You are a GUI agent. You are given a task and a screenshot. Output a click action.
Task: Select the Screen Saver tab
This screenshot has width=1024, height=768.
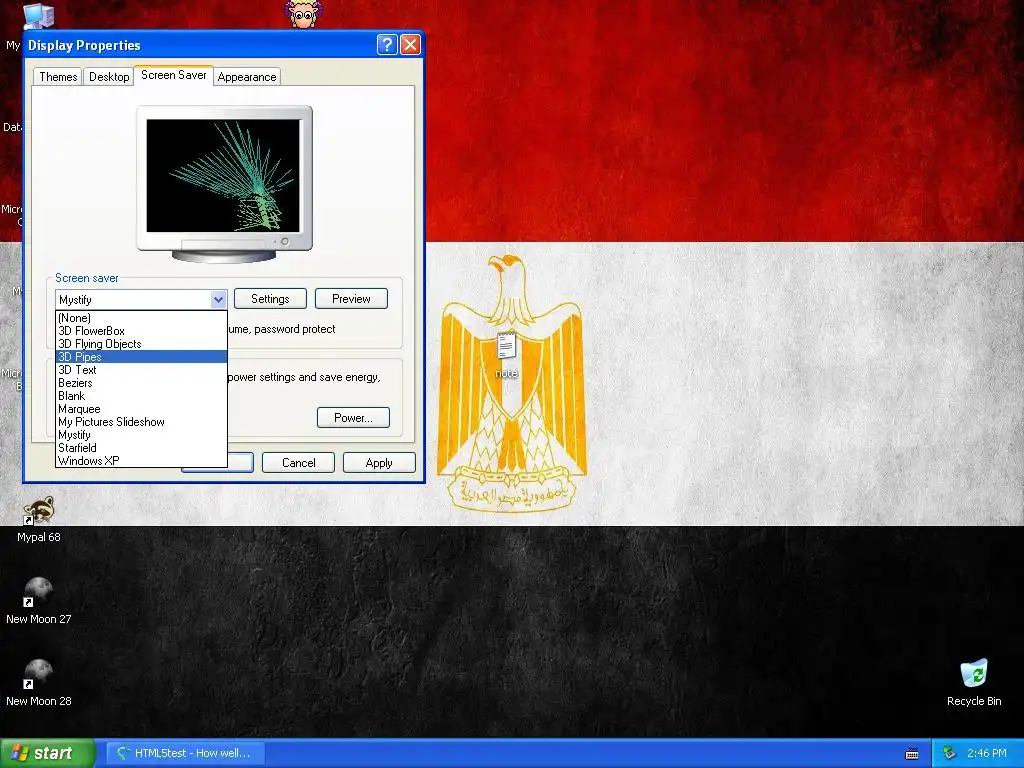tap(174, 75)
